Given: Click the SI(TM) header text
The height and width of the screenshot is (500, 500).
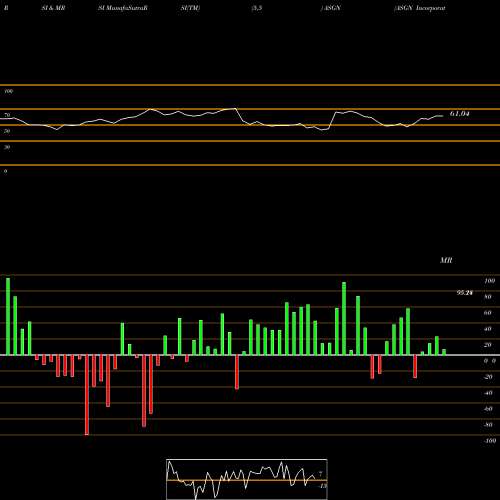Looking at the screenshot, I should click(190, 8).
